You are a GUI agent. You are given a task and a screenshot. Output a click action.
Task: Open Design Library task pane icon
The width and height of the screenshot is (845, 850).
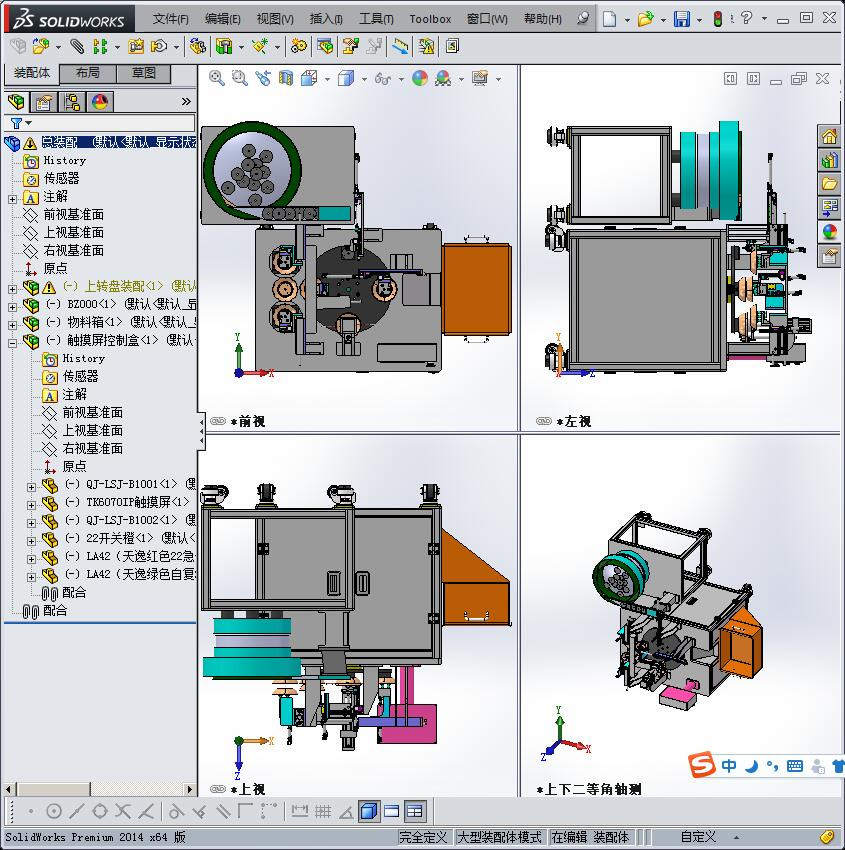[829, 160]
